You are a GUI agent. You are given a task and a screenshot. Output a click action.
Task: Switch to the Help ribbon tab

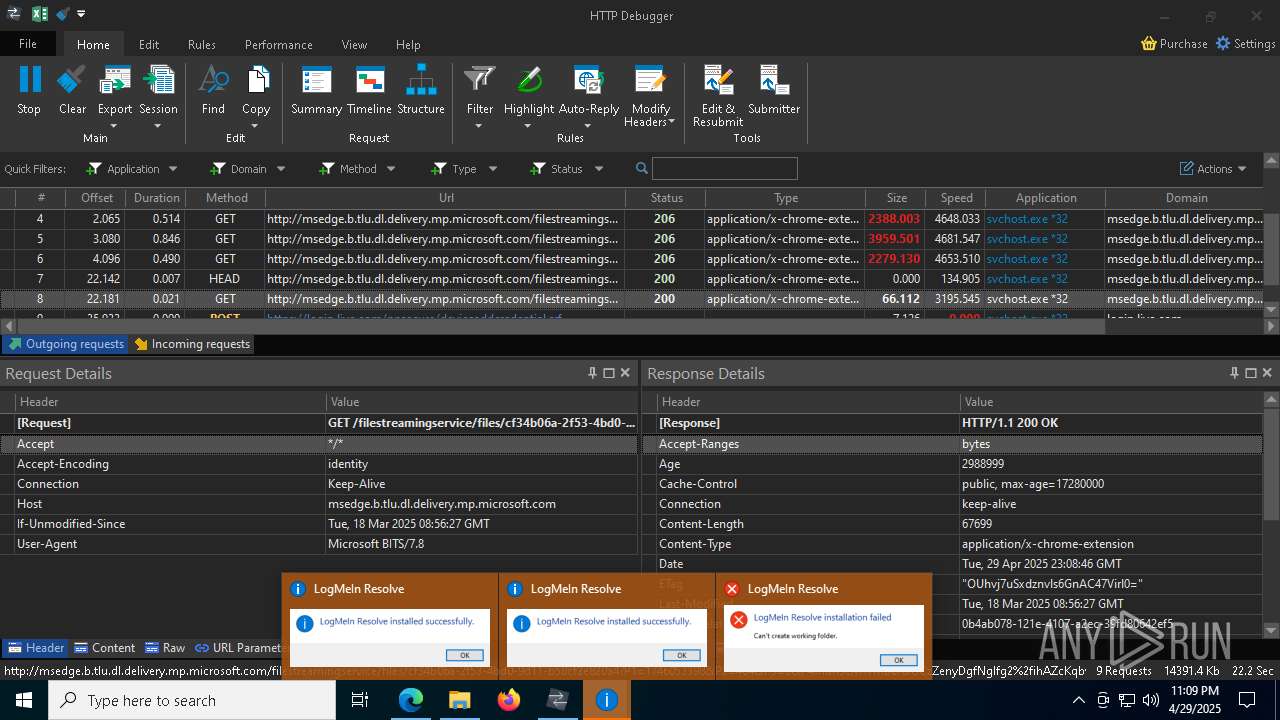click(x=408, y=44)
